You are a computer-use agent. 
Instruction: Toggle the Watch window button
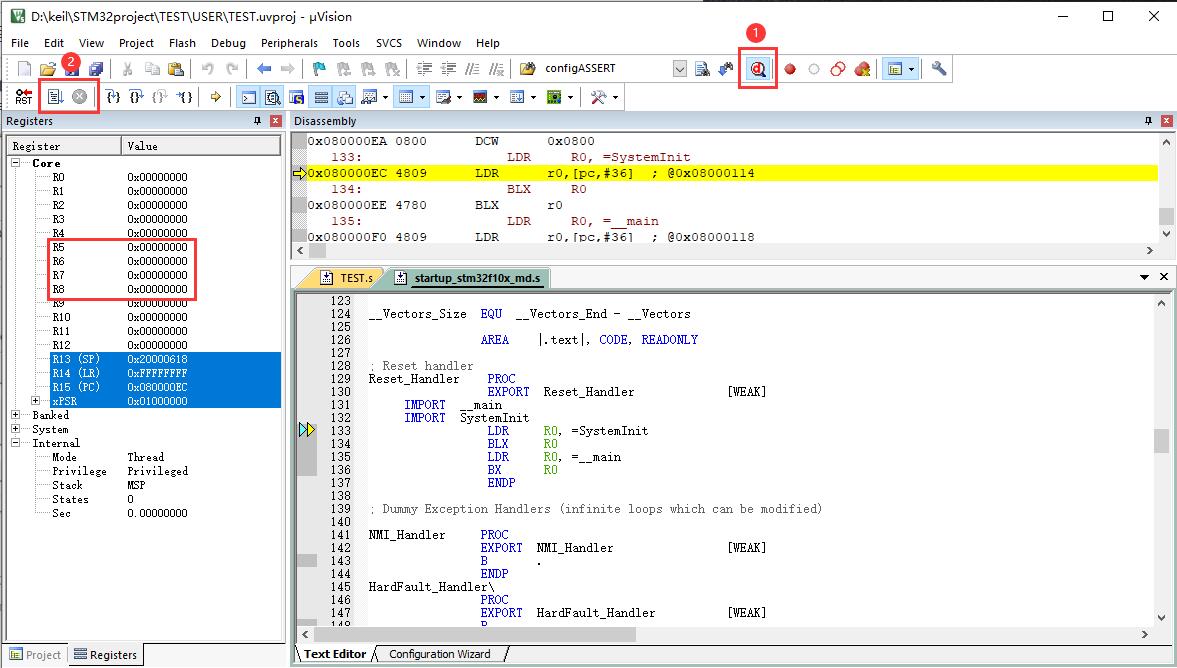click(x=369, y=97)
